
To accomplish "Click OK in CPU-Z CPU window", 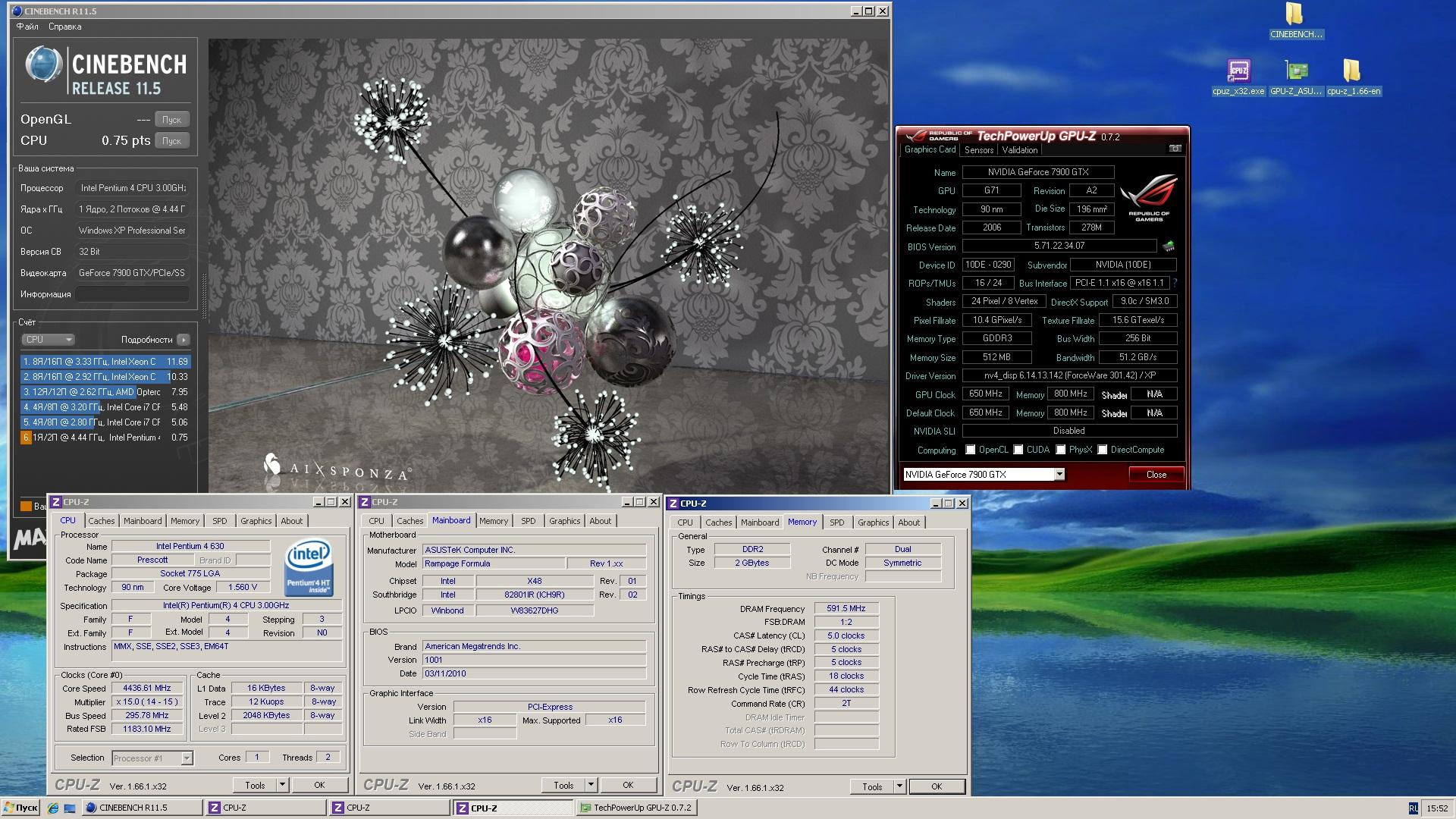I will point(319,785).
